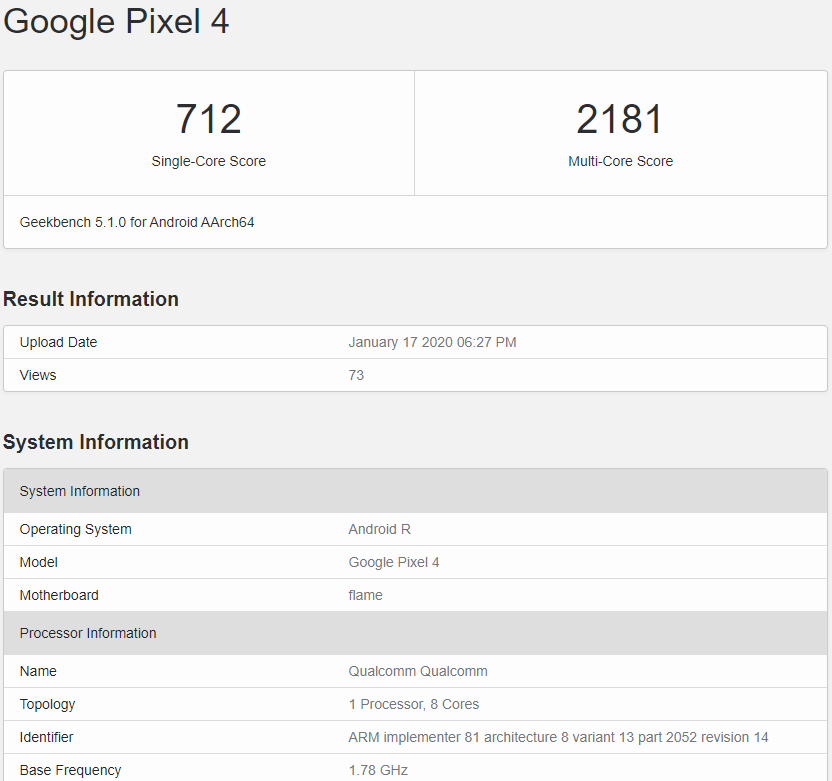
Task: Click the Result Information heading
Action: coord(91,299)
